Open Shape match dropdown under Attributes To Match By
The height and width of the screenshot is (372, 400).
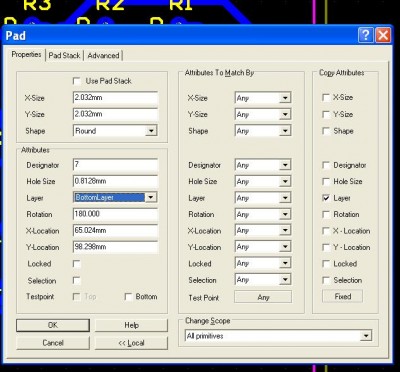263,131
